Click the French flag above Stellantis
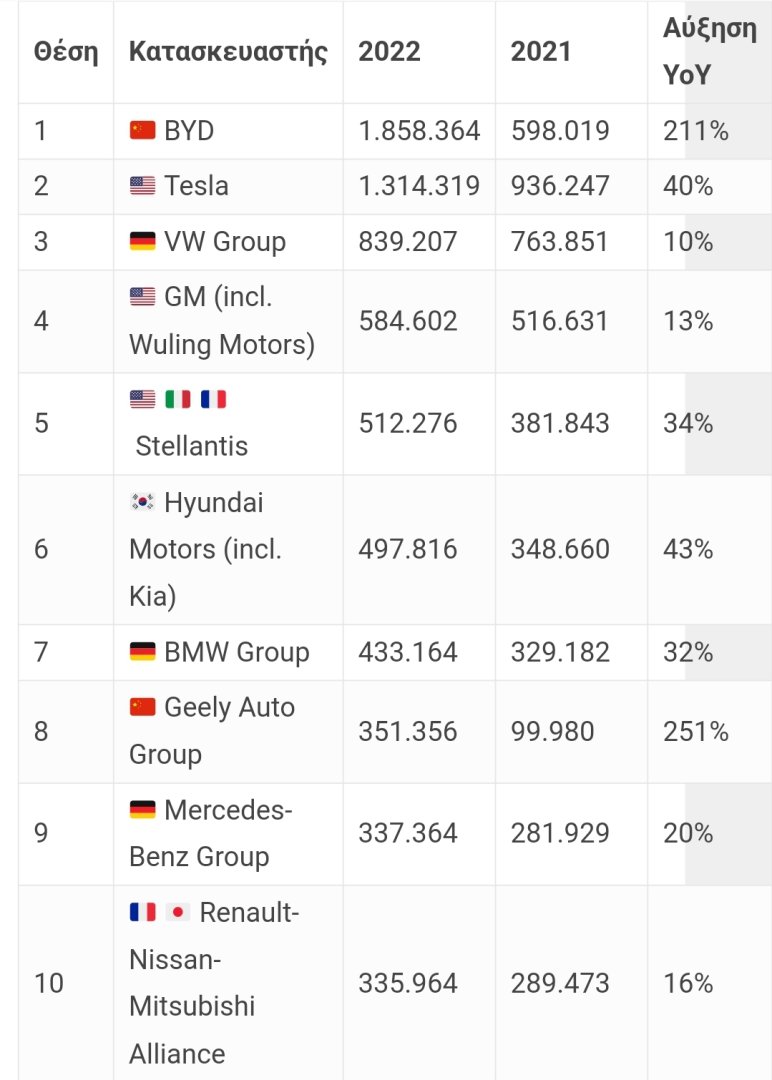Viewport: 772px width, 1080px height. [213, 399]
